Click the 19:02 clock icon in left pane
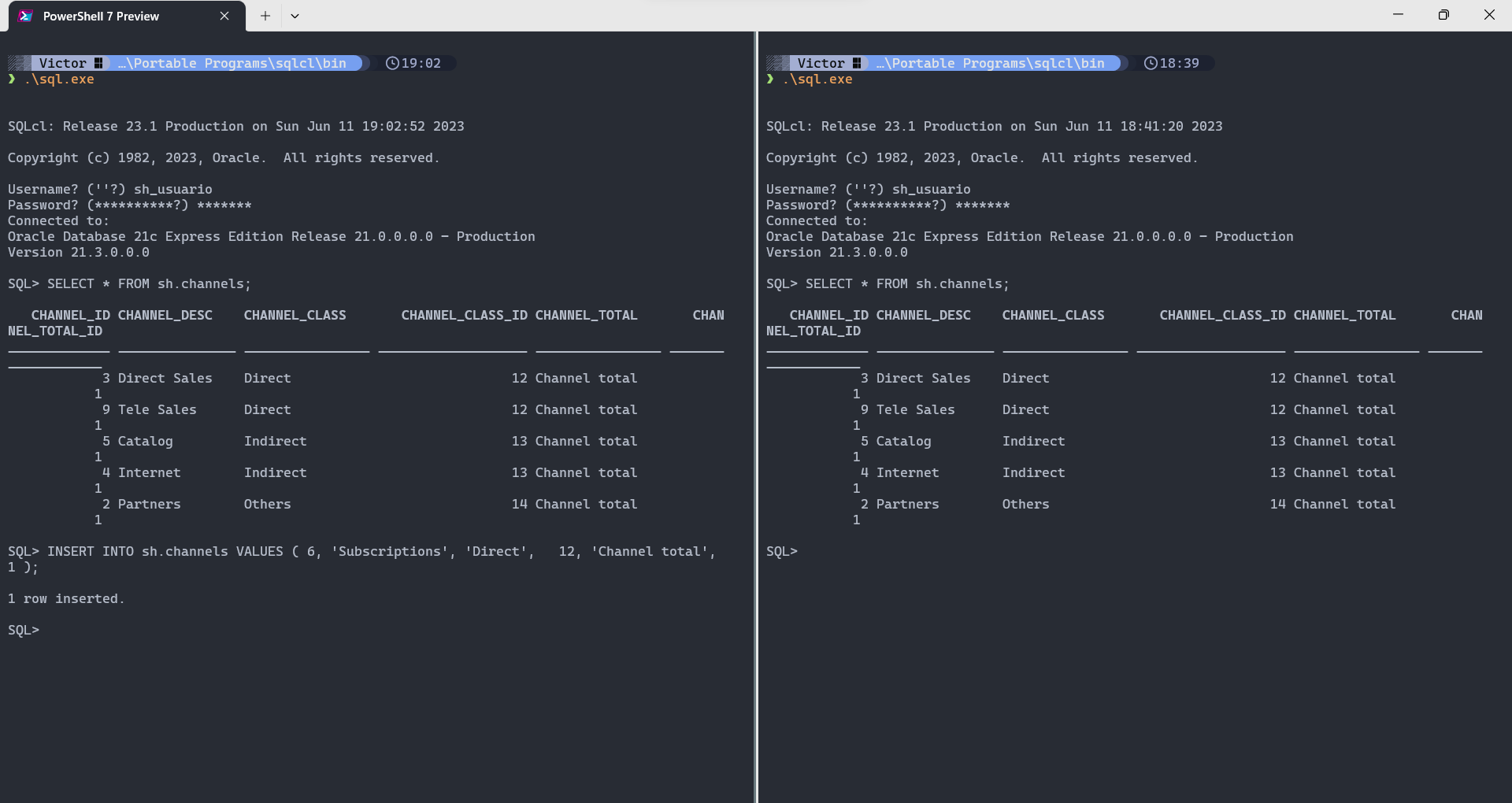This screenshot has width=1512, height=803. [x=392, y=63]
